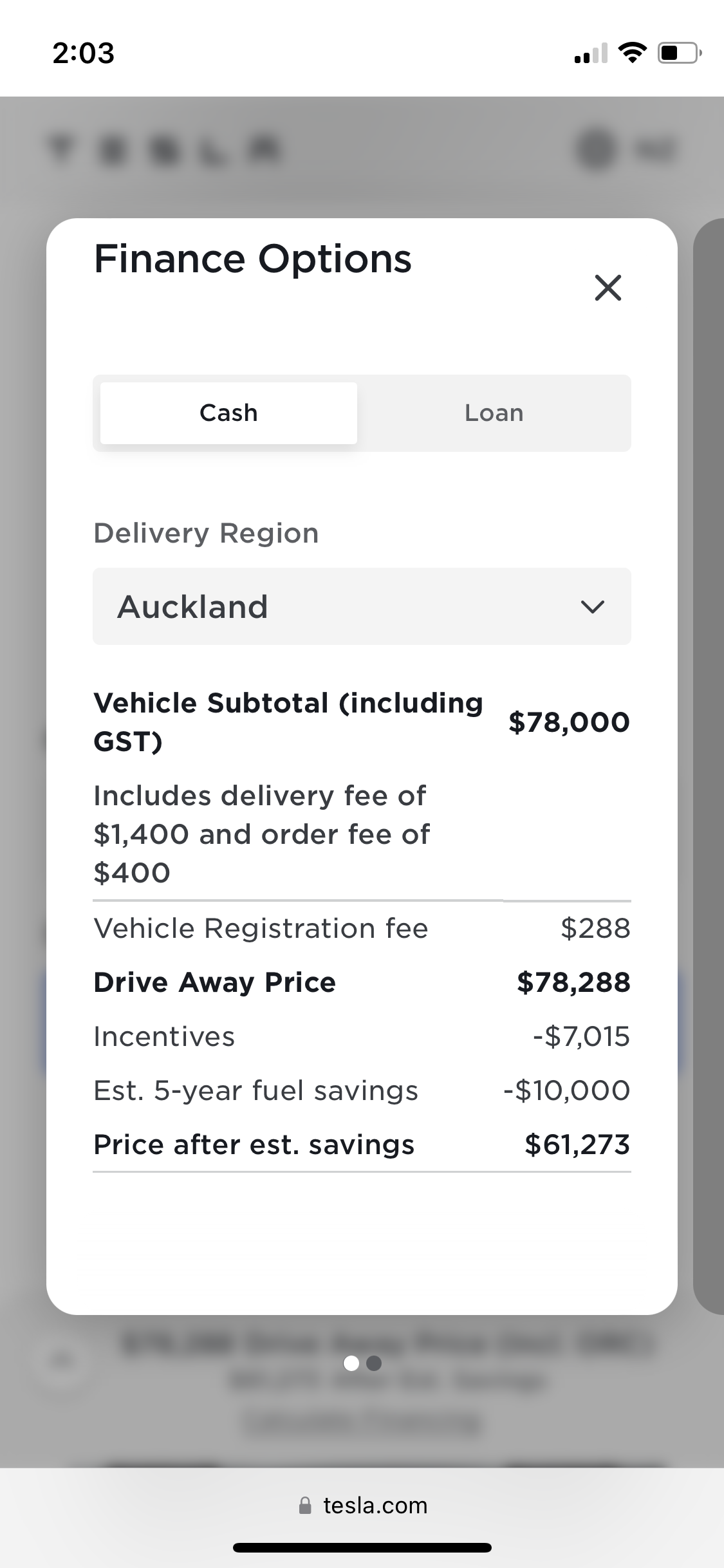This screenshot has width=724, height=1568.
Task: Tap the first white pagination dot
Action: coord(351,1363)
